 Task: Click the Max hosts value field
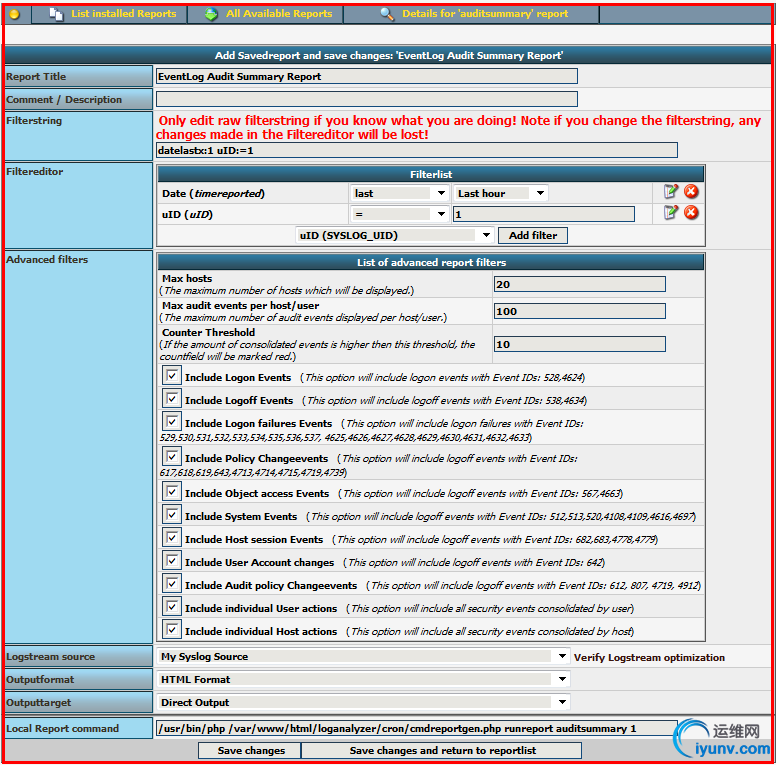(580, 284)
